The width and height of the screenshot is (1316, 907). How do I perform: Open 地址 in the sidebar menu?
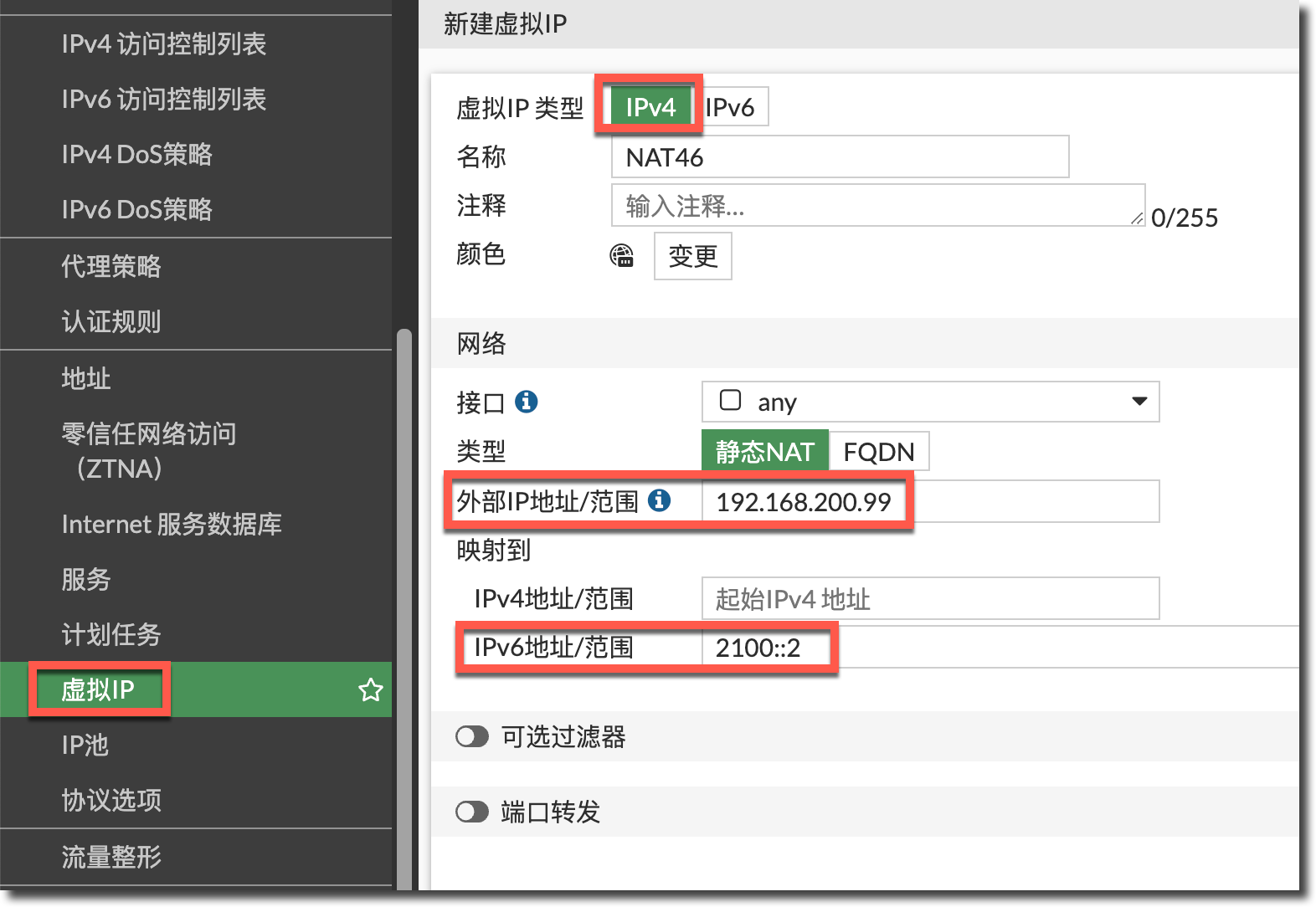coord(86,378)
